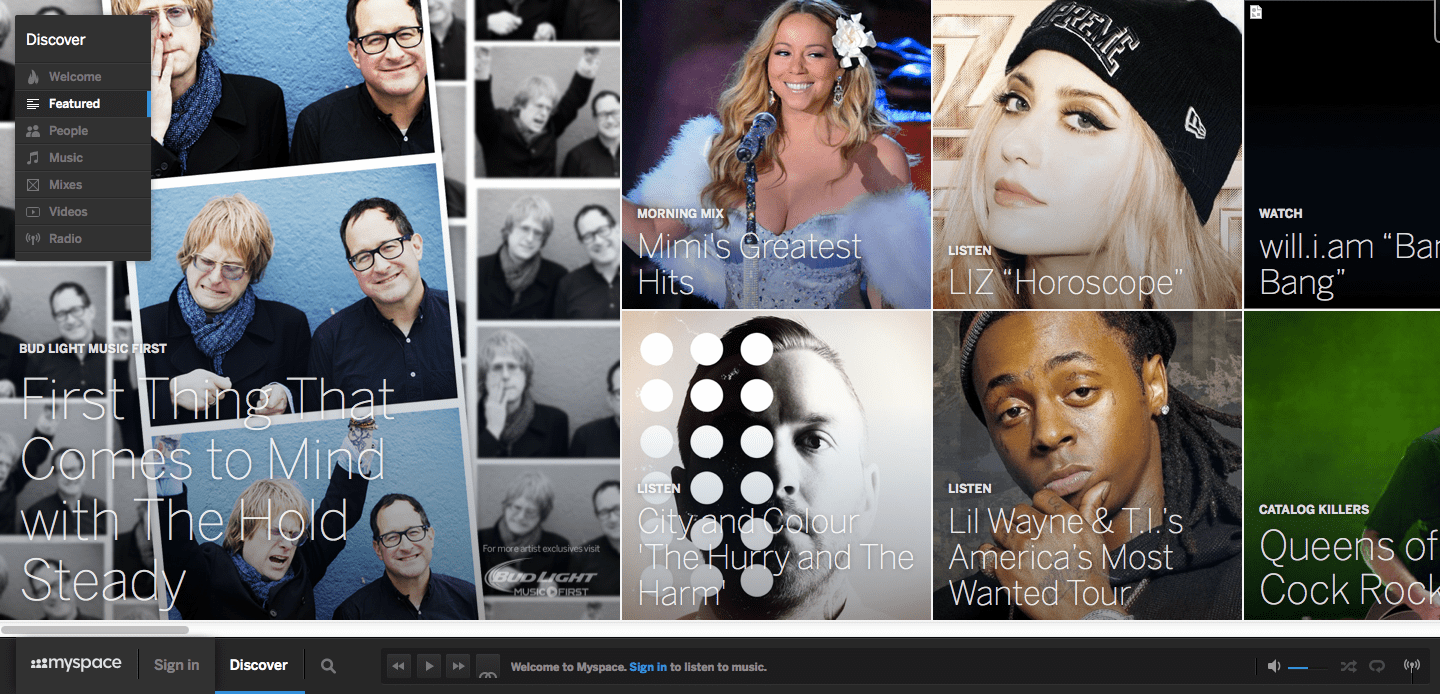This screenshot has height=694, width=1440.
Task: Switch to the Discover tab in the player bar
Action: pos(258,665)
